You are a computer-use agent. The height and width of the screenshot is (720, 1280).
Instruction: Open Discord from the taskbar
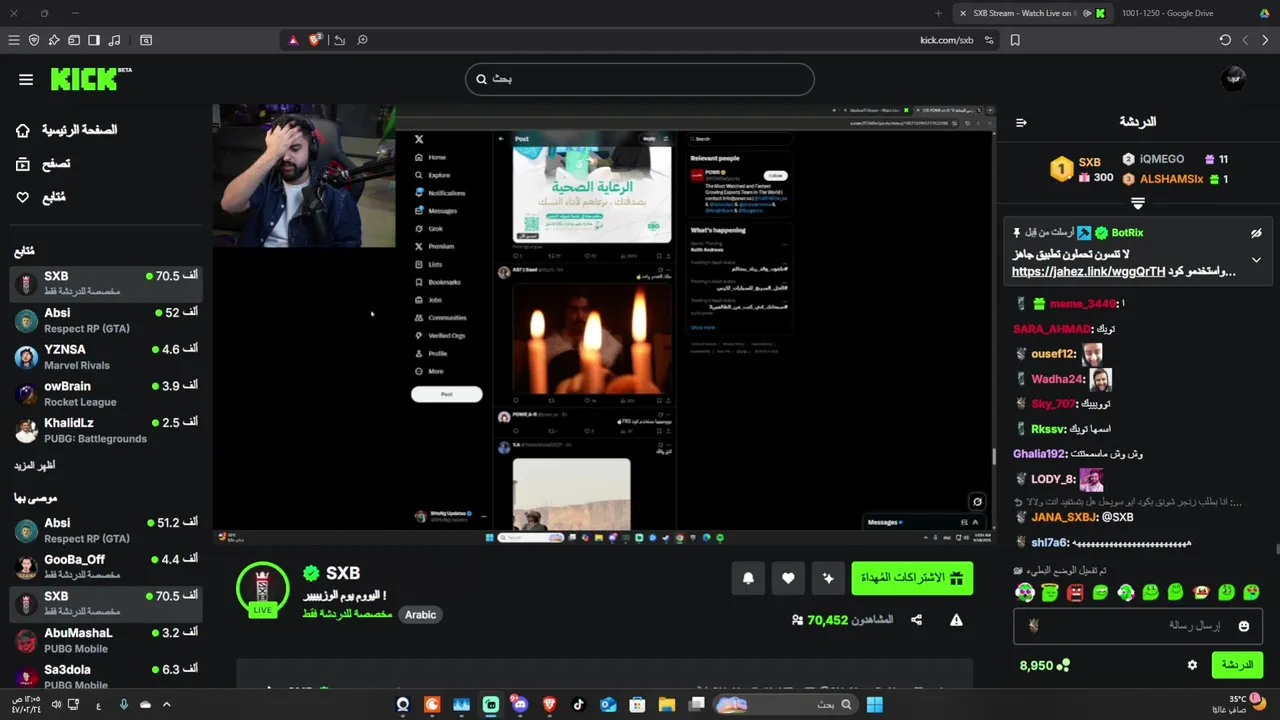pyautogui.click(x=519, y=705)
